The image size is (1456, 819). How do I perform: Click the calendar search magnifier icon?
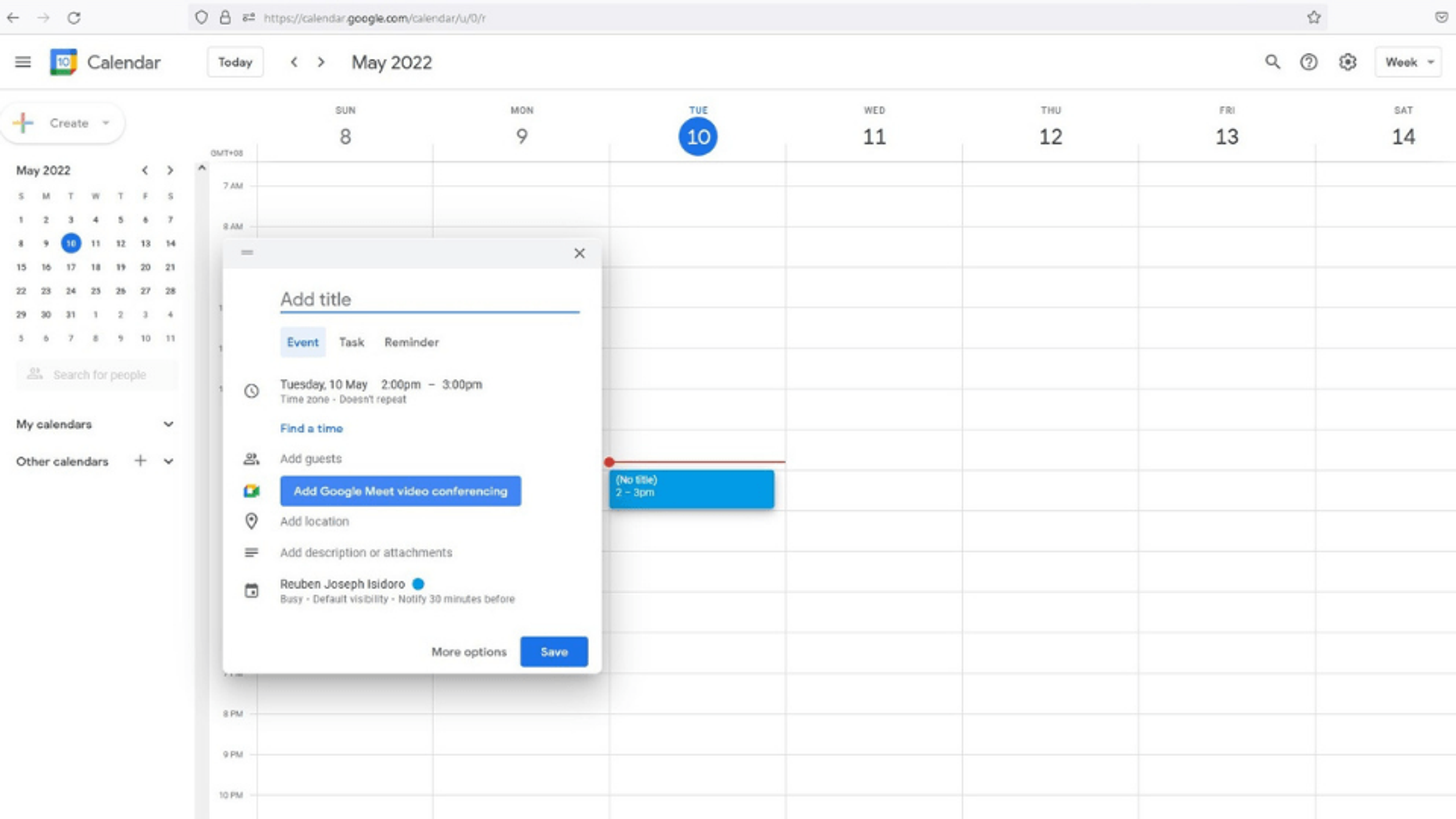(x=1272, y=62)
